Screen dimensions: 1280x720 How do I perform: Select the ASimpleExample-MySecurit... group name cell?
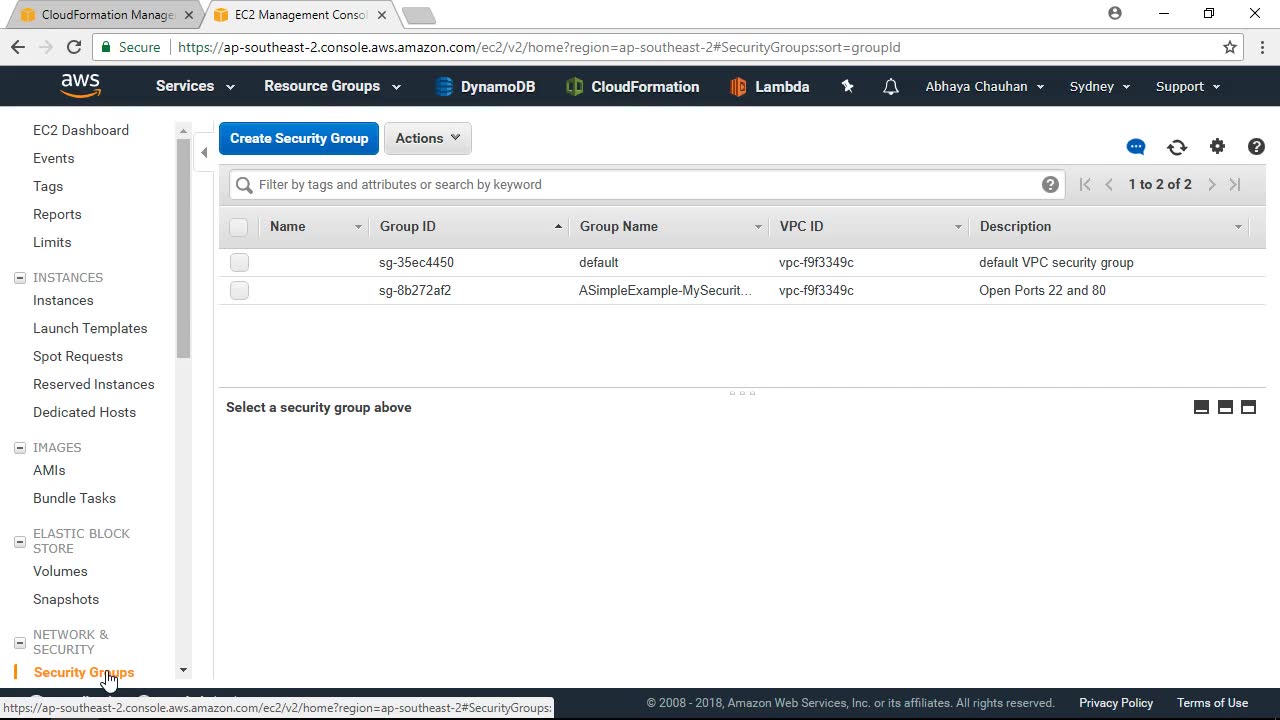[665, 290]
